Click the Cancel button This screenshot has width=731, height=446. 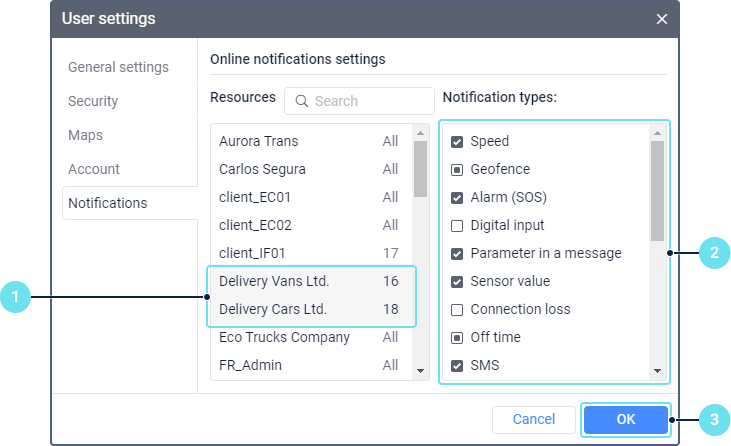(x=533, y=420)
